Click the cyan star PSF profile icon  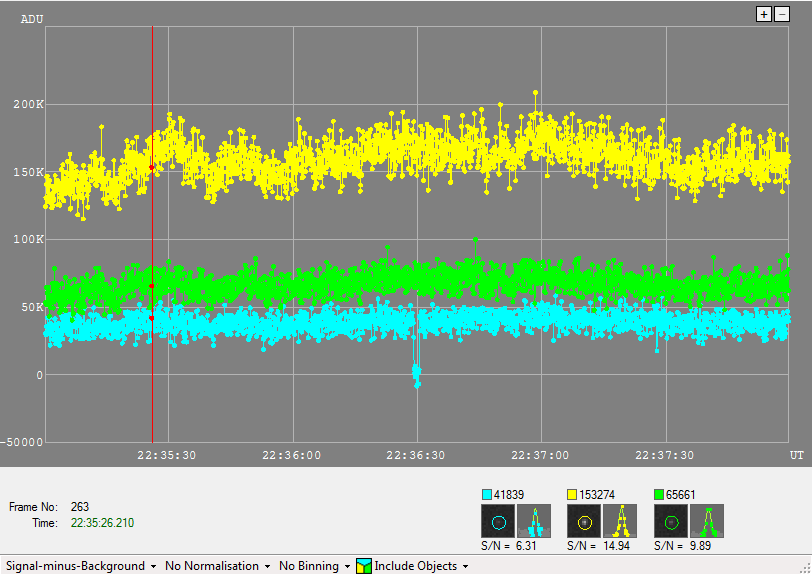[x=534, y=521]
